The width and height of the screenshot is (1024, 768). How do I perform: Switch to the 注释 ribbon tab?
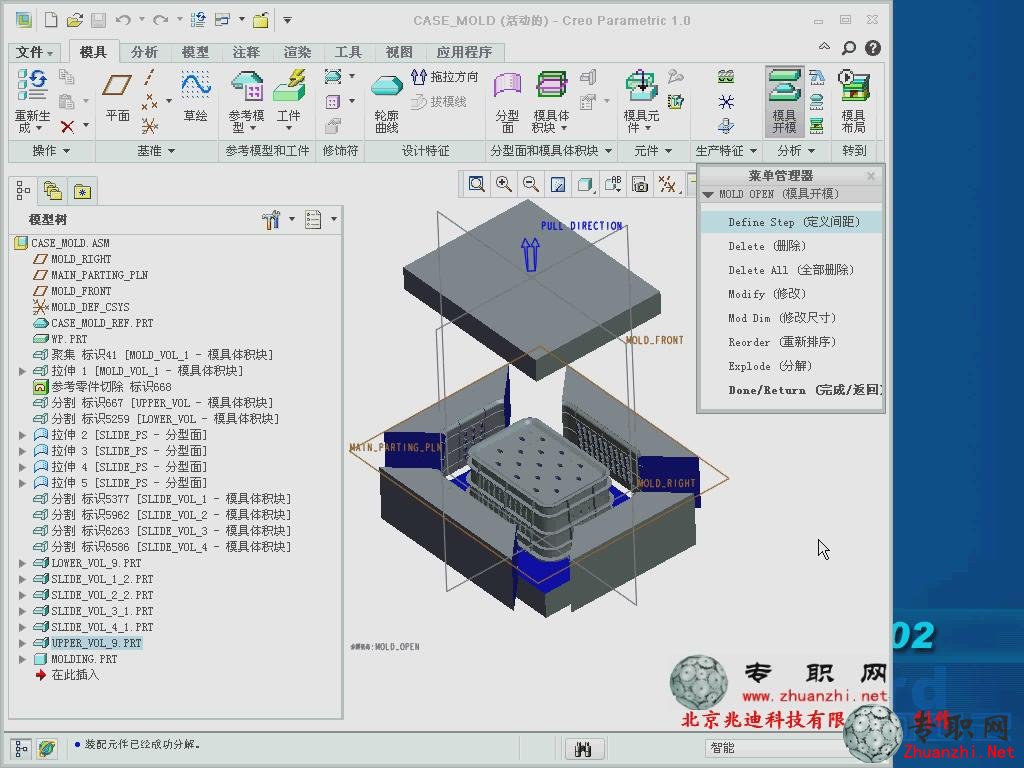(246, 52)
